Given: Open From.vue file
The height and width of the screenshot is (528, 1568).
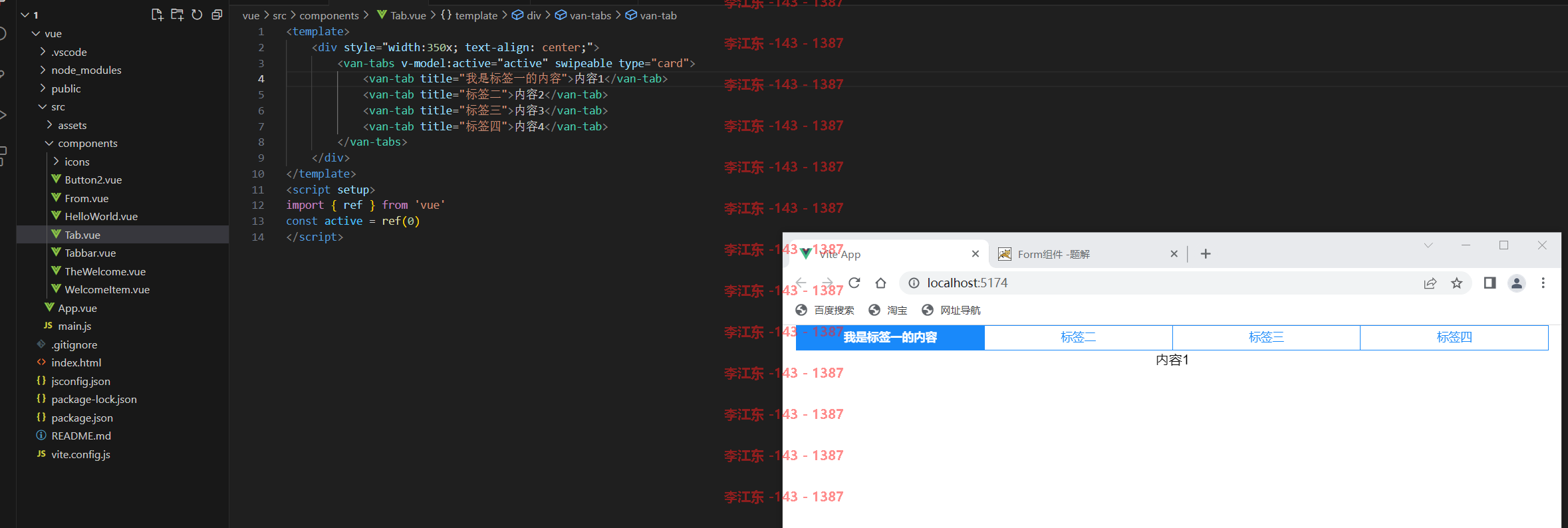Looking at the screenshot, I should pyautogui.click(x=86, y=198).
